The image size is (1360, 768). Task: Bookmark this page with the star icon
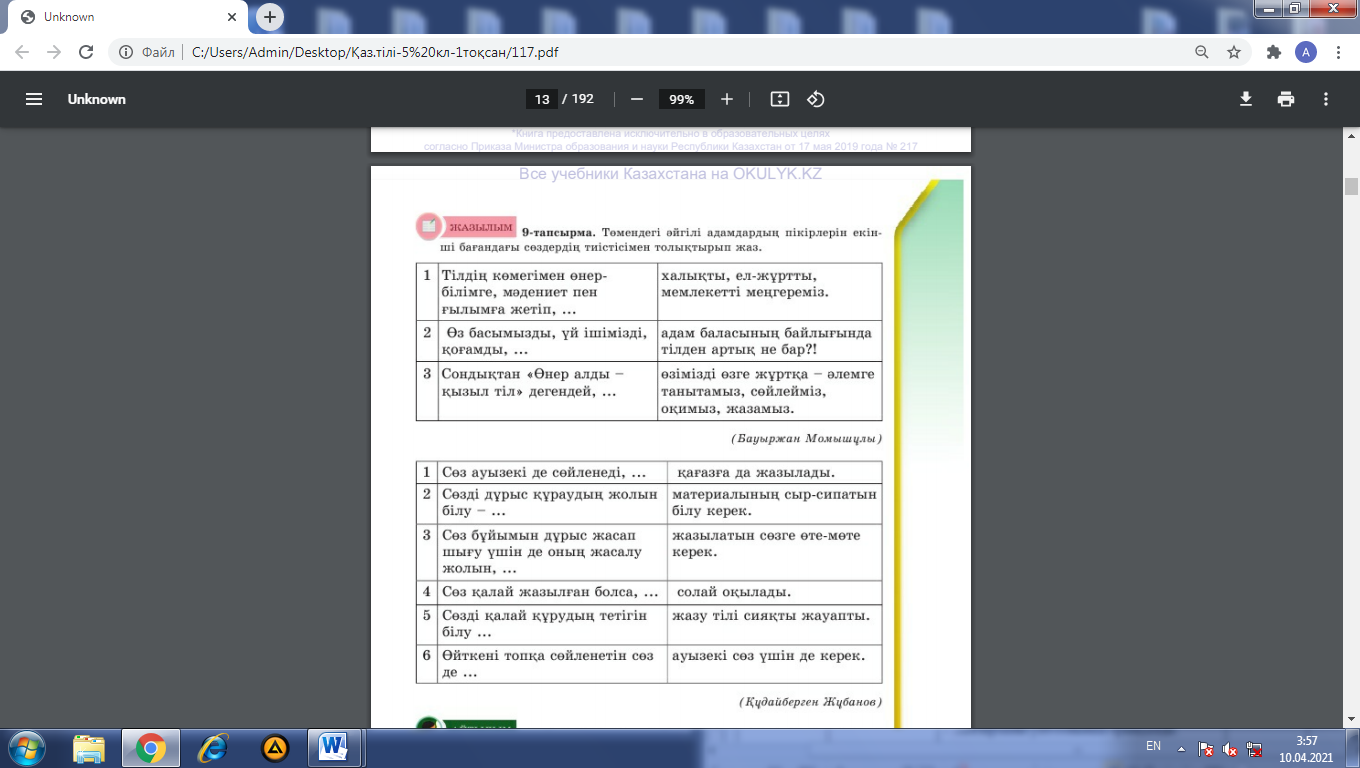click(x=1234, y=52)
